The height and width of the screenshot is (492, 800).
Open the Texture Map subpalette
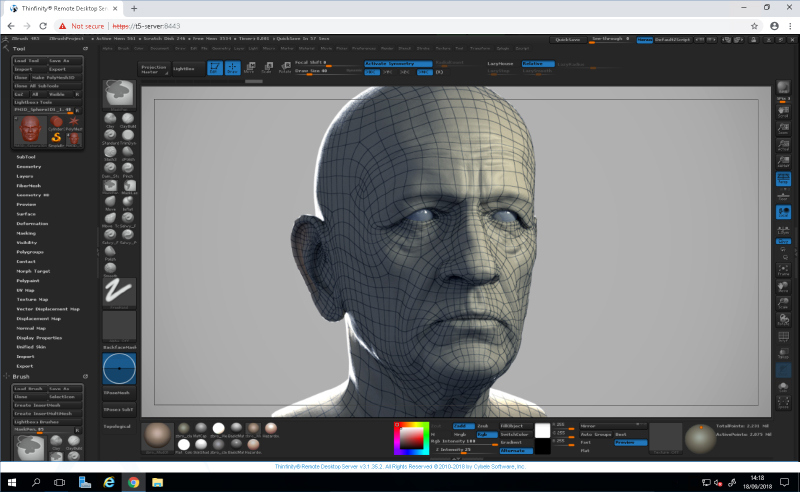tap(33, 299)
